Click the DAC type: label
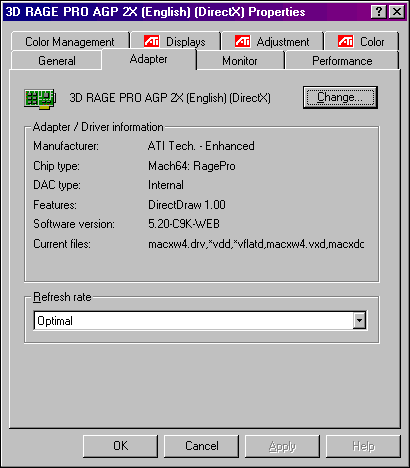This screenshot has width=410, height=468. [x=57, y=185]
